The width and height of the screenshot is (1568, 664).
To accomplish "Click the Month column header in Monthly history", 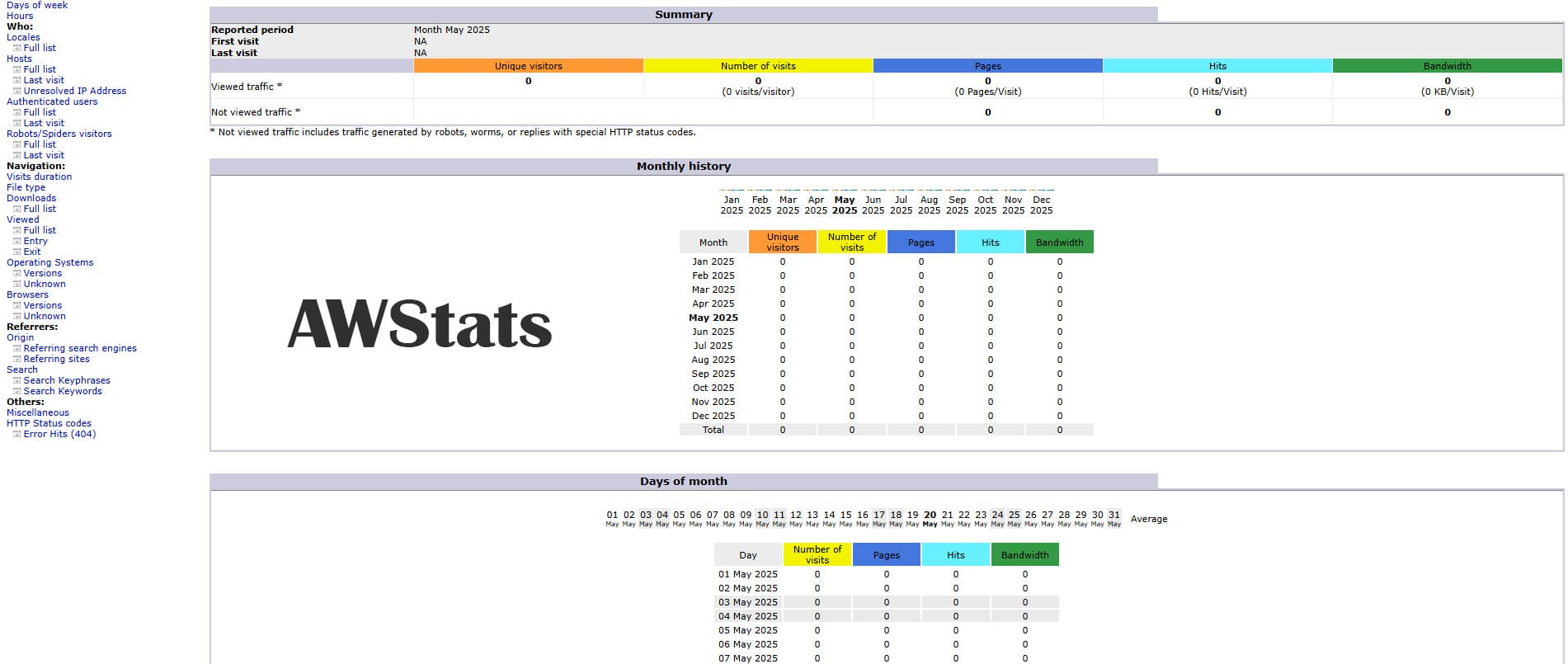I will (x=713, y=243).
